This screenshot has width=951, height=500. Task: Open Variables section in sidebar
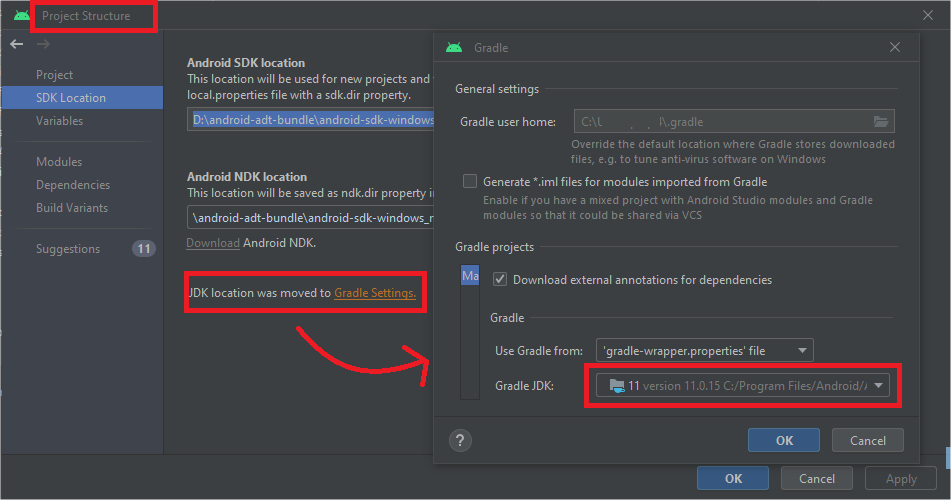59,121
